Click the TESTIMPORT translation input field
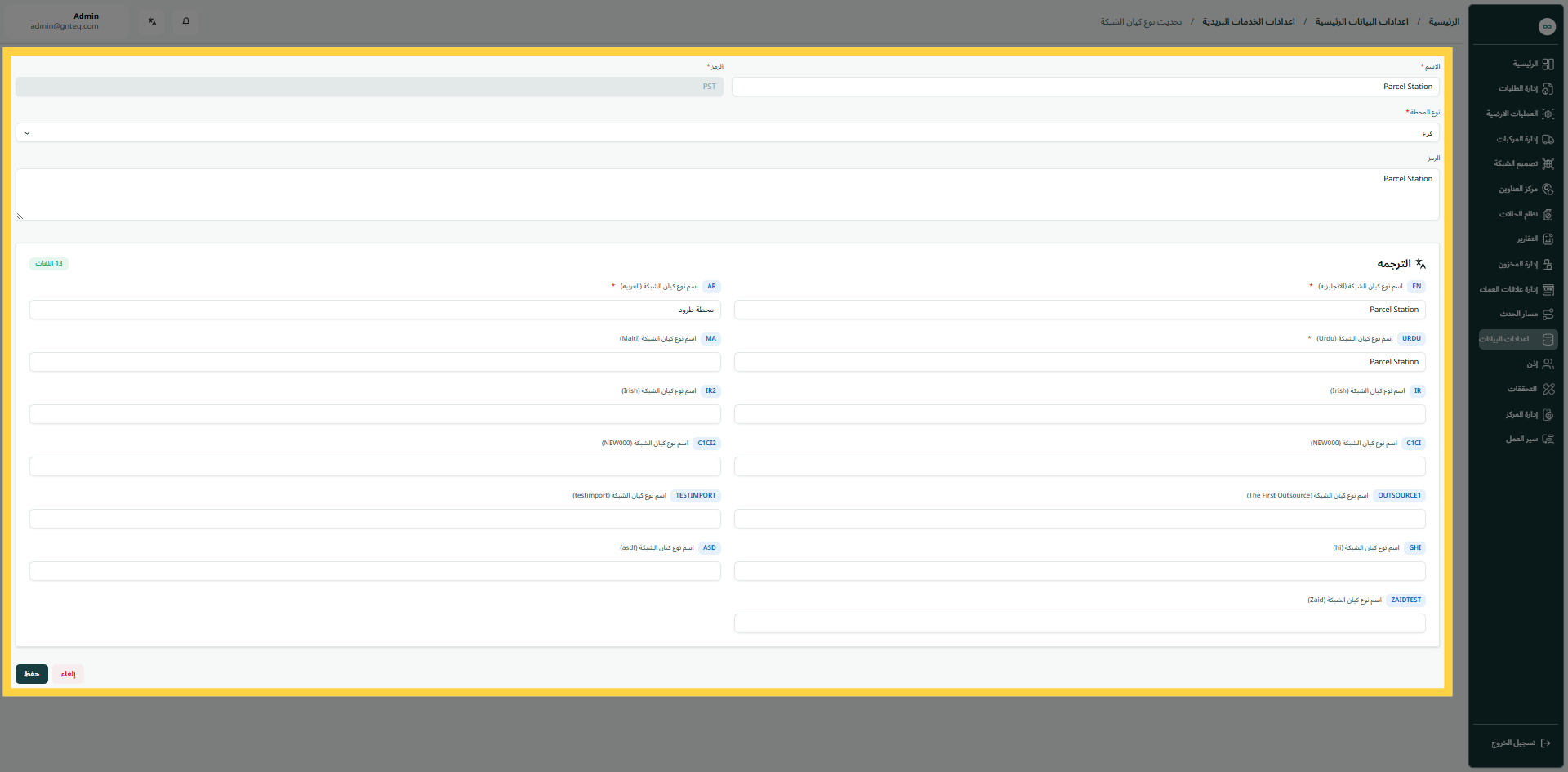Image resolution: width=1568 pixels, height=772 pixels. [x=375, y=519]
